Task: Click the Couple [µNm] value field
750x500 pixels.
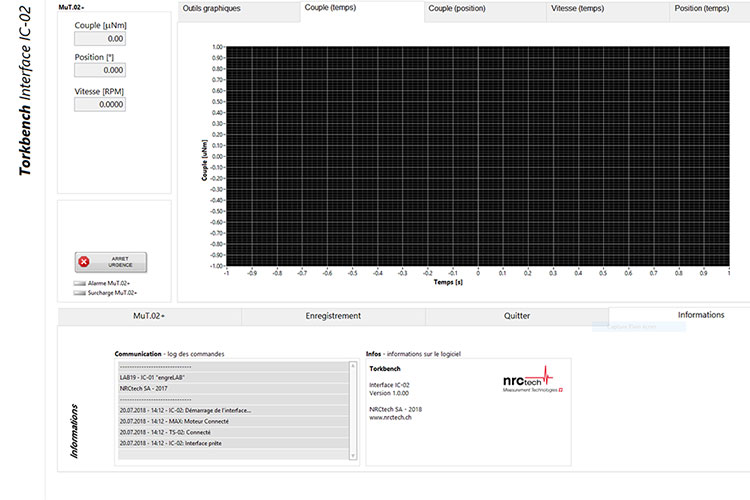Action: click(100, 39)
